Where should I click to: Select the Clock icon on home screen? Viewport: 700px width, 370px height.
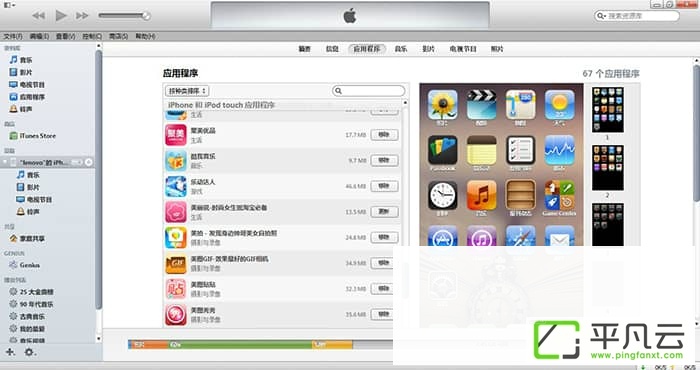coord(442,195)
